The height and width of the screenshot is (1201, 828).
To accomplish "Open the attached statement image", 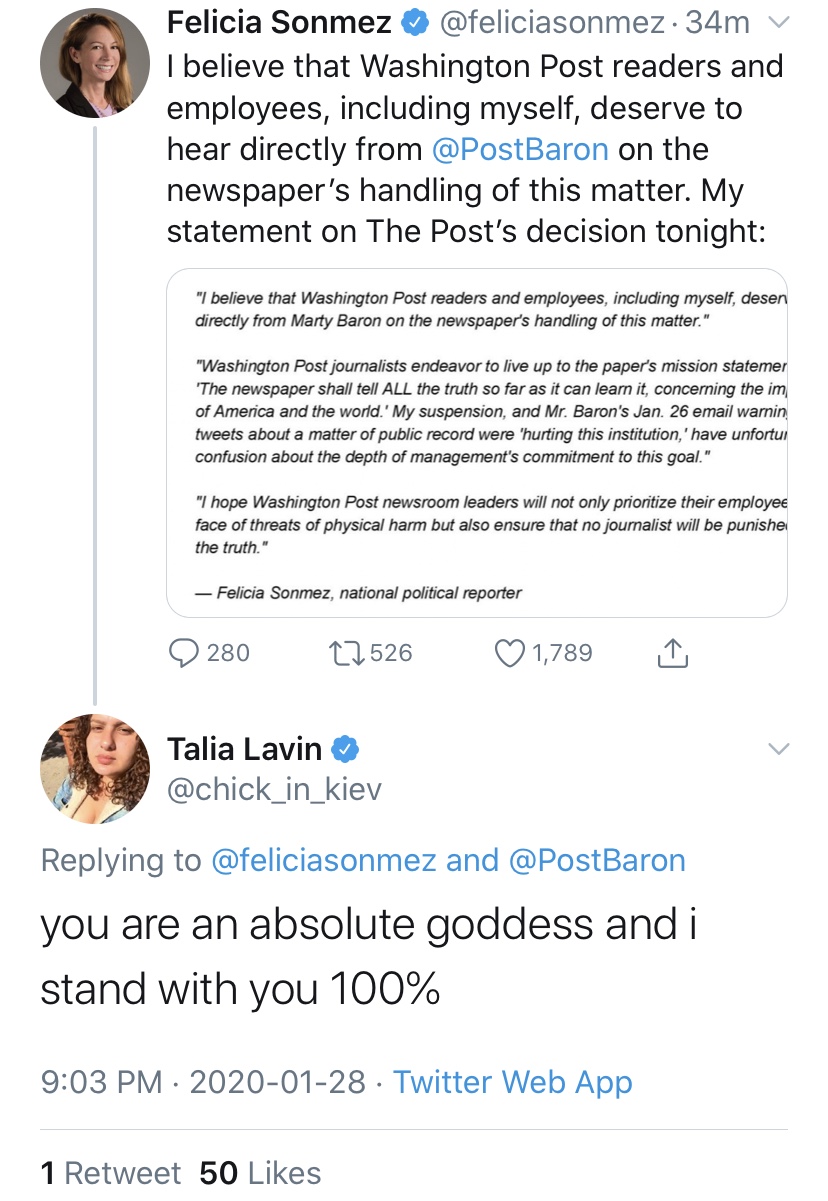I will [x=476, y=442].
